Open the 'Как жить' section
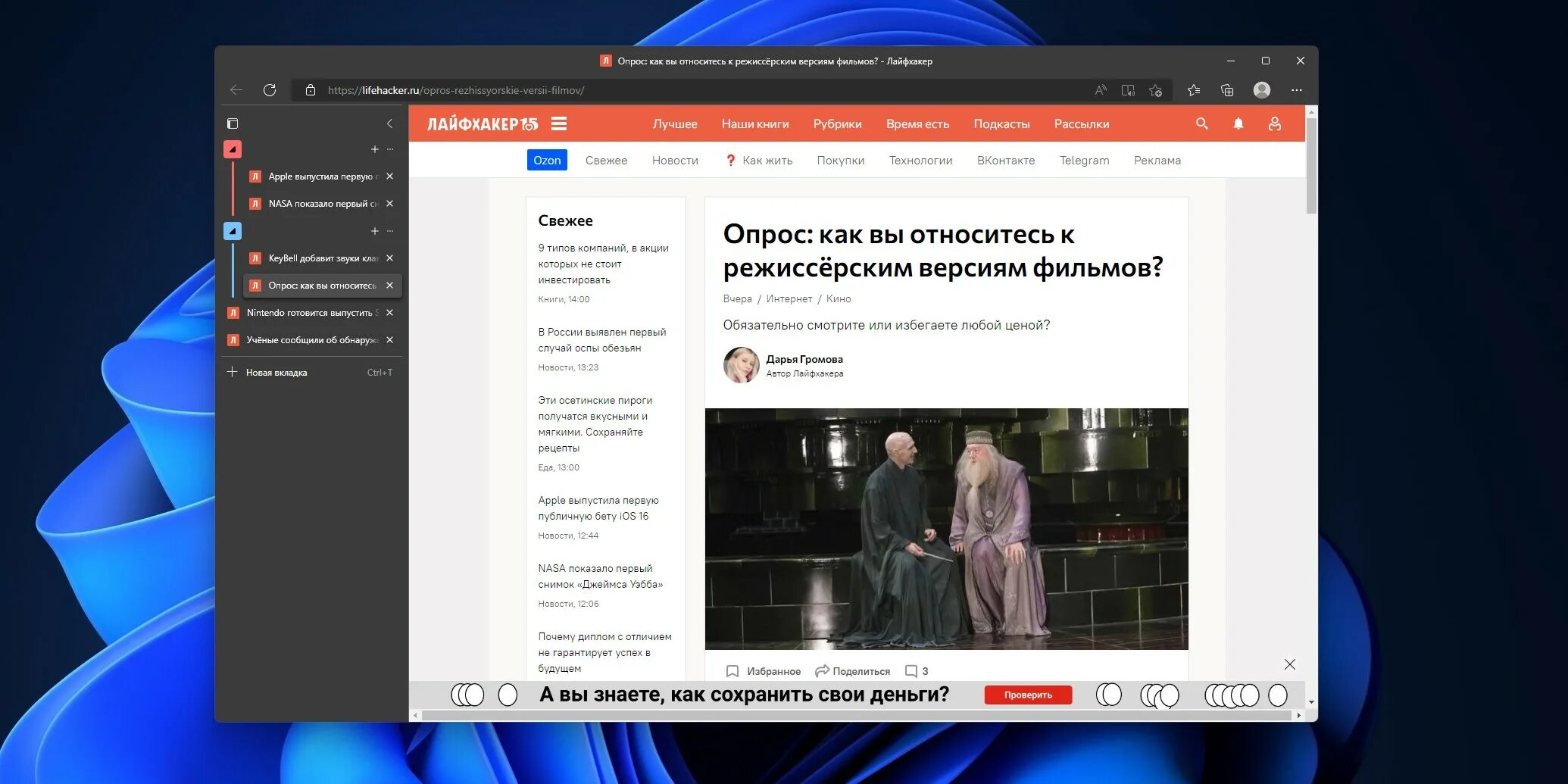The height and width of the screenshot is (784, 1568). (759, 161)
